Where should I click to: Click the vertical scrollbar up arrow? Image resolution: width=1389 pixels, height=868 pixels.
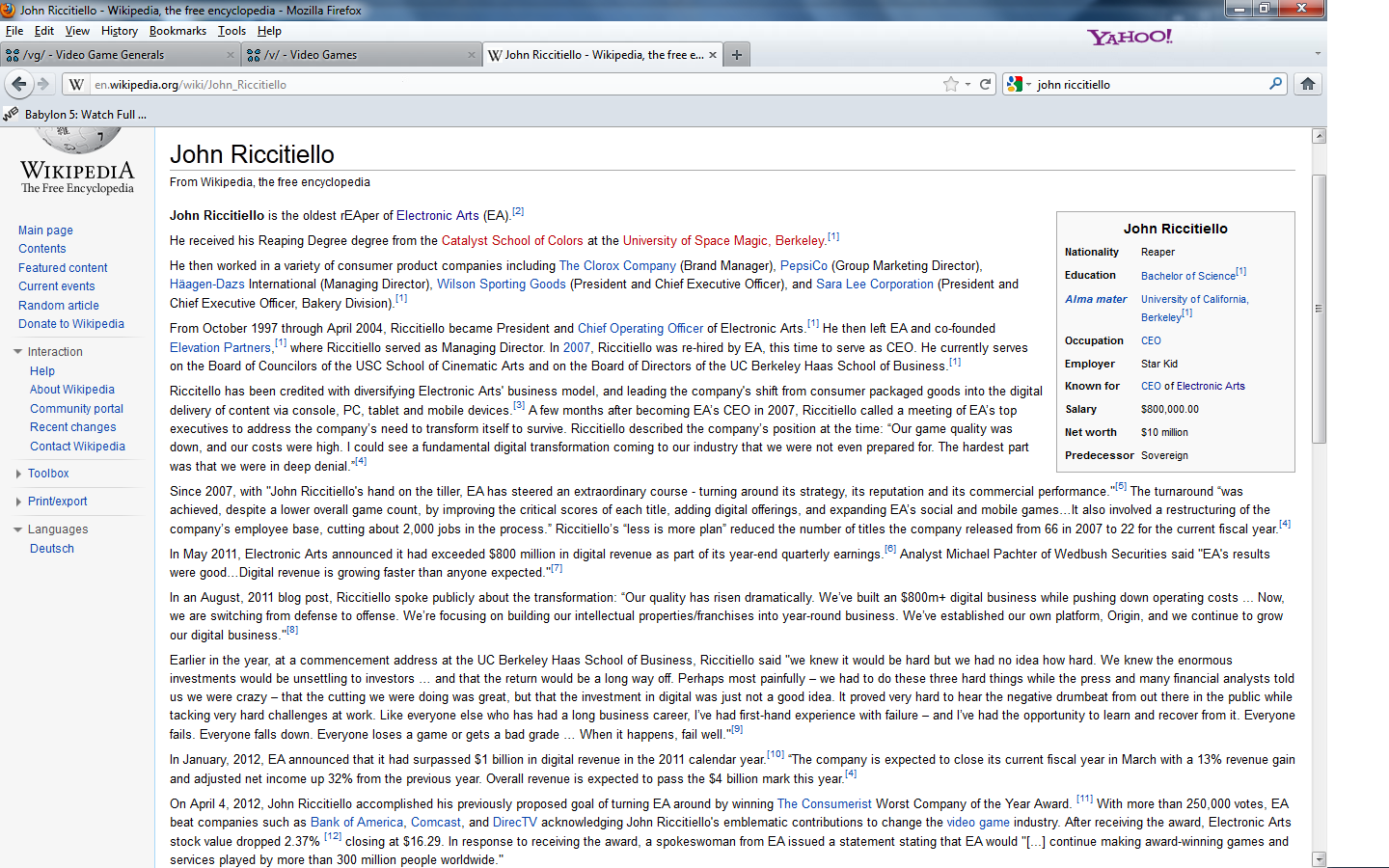(x=1320, y=136)
